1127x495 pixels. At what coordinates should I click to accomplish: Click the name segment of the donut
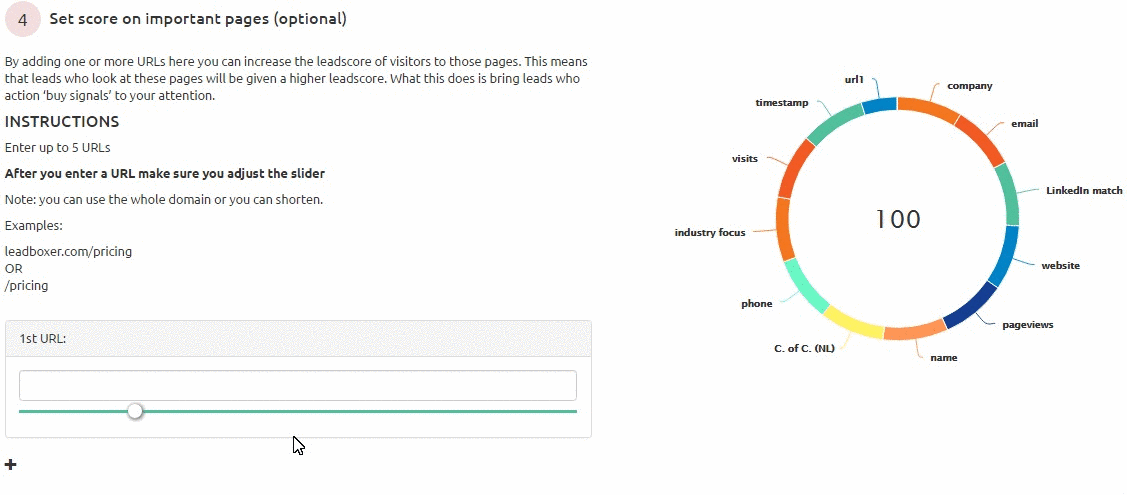point(914,333)
